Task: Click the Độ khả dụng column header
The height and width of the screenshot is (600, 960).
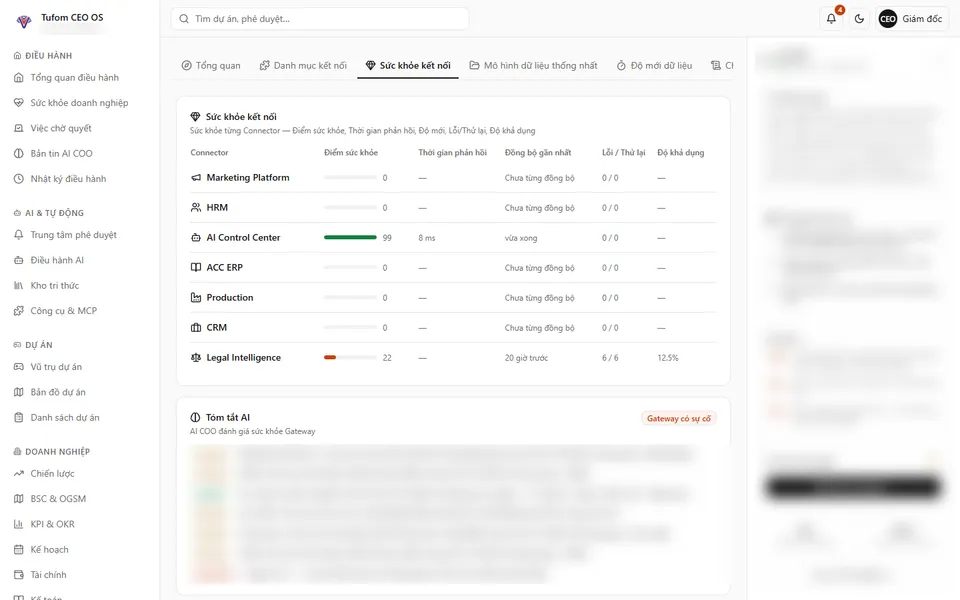Action: pos(681,152)
